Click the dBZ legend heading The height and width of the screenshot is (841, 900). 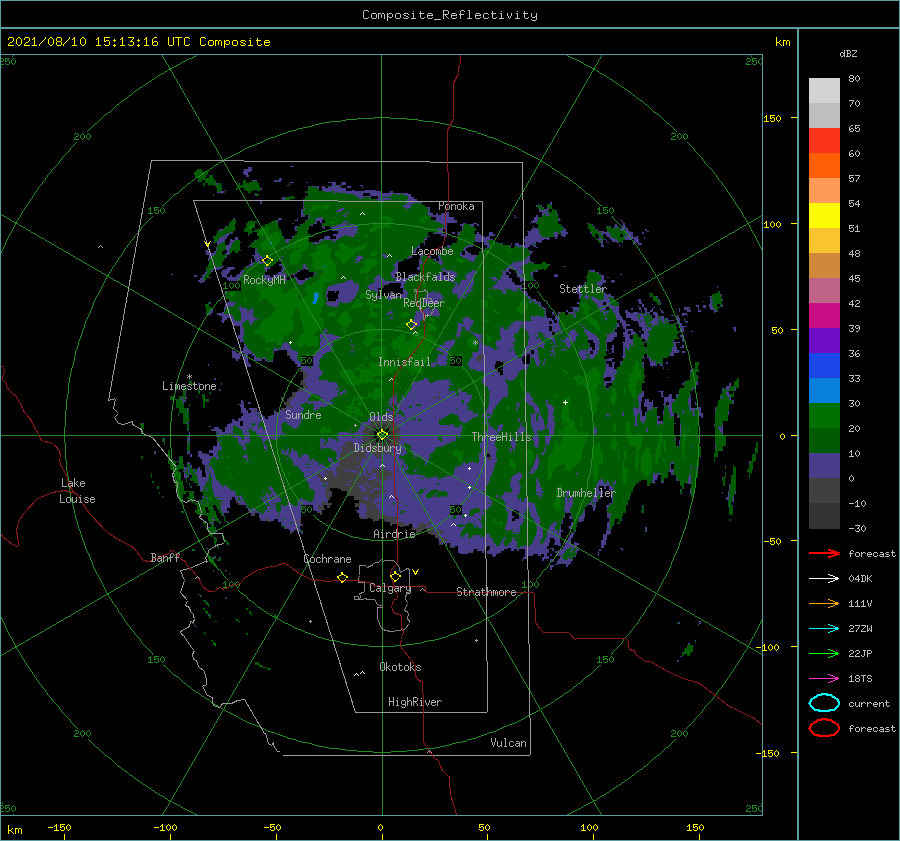848,54
